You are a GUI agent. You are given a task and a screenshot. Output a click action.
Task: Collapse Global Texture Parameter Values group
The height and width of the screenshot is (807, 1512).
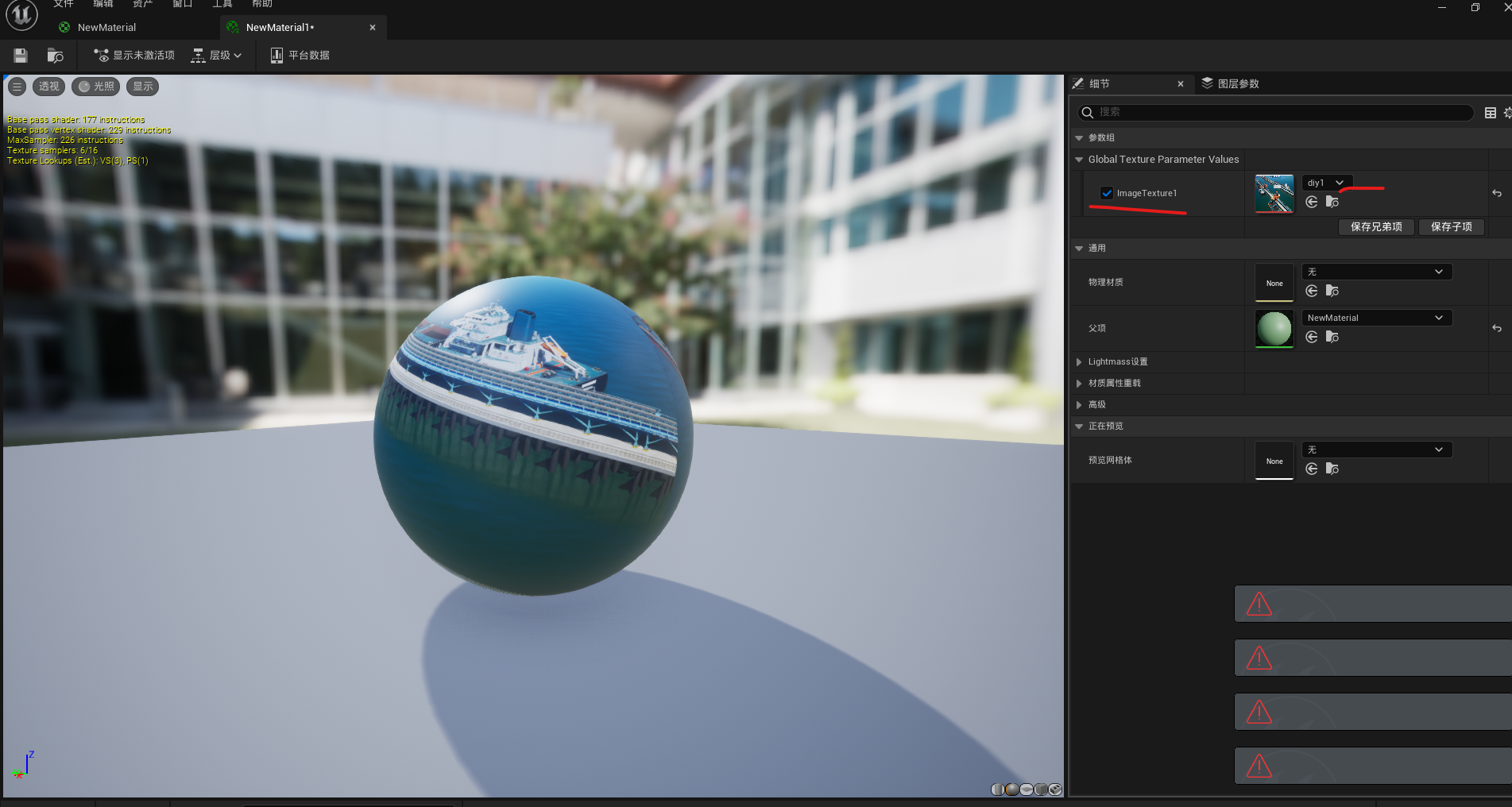1079,160
